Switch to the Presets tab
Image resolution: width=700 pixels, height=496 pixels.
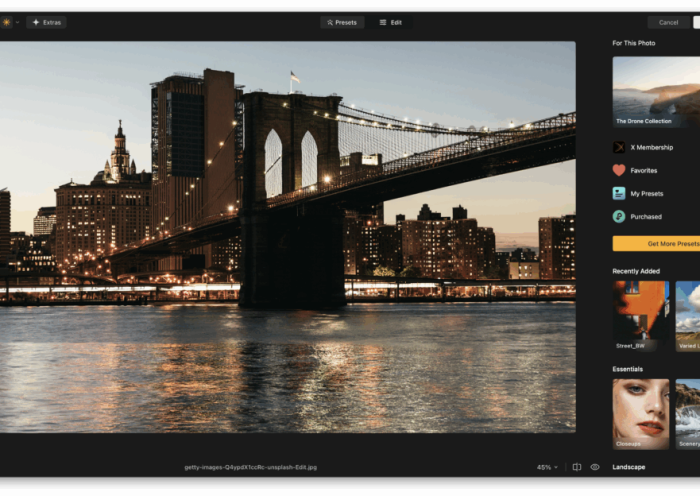[342, 22]
